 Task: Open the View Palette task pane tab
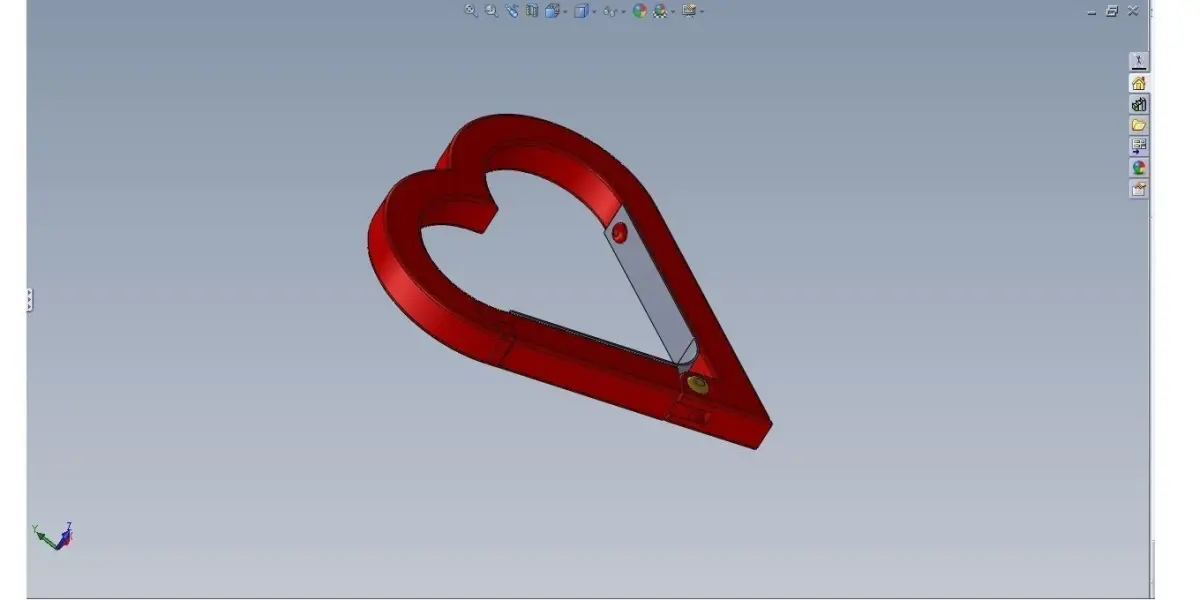tap(1138, 146)
